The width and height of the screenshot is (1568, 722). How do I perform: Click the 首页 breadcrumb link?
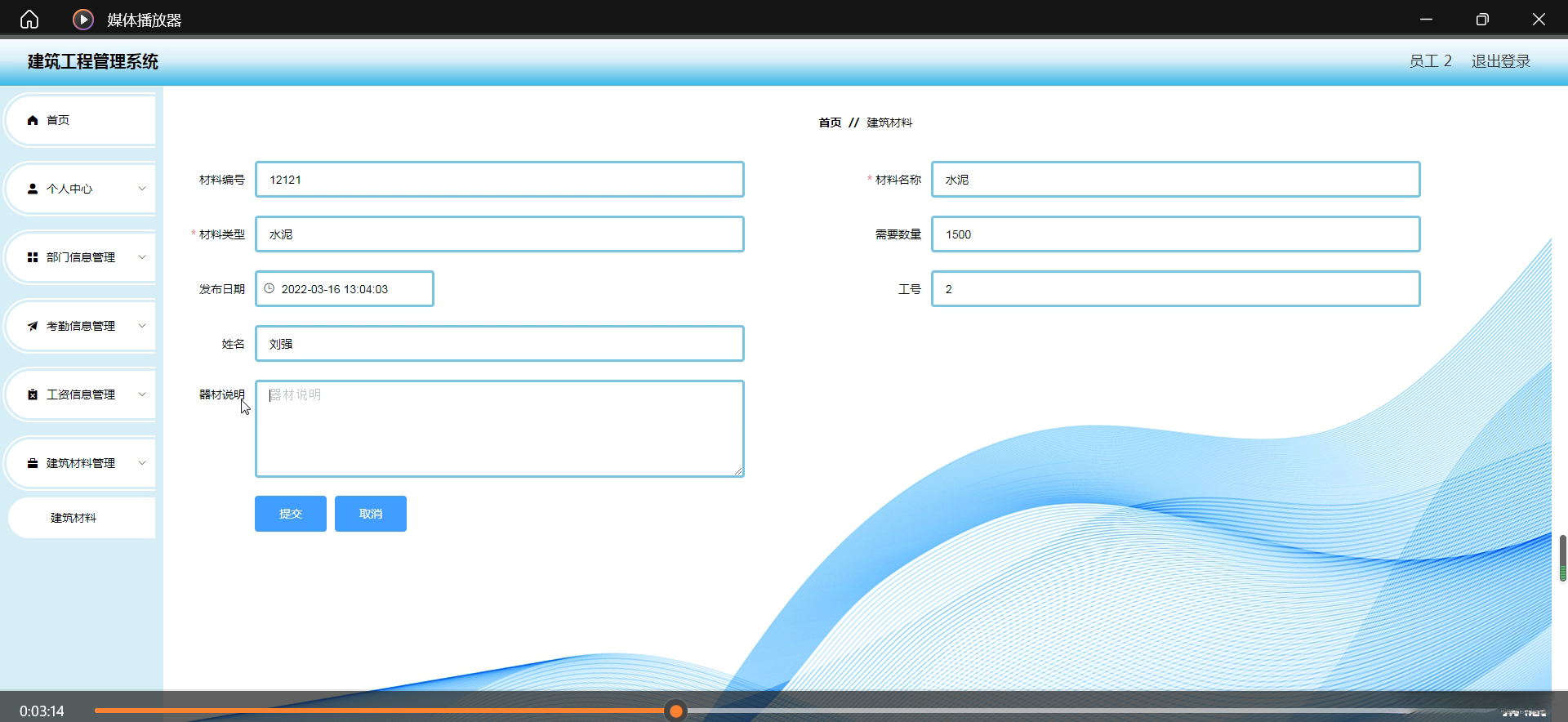coord(830,123)
